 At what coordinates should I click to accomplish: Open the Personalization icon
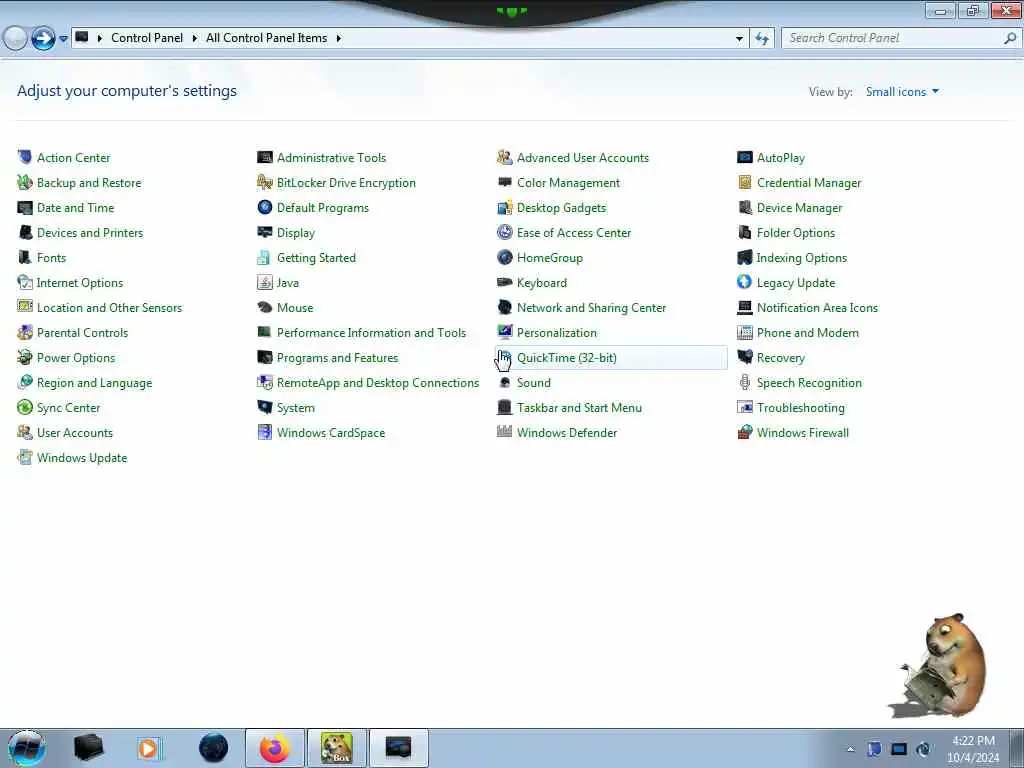pos(504,332)
